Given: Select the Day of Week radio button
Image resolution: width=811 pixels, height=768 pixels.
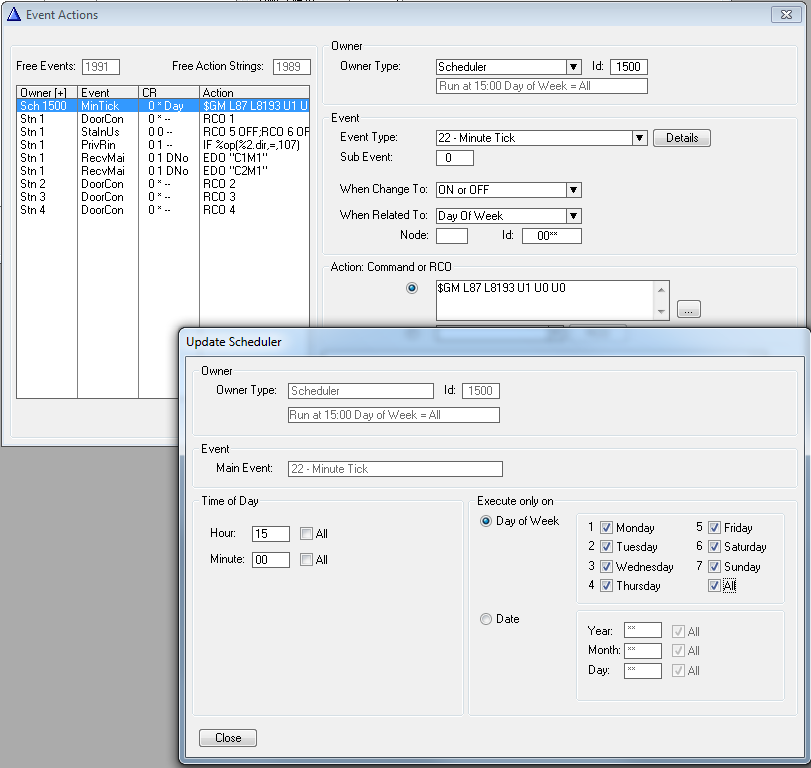Looking at the screenshot, I should click(487, 521).
